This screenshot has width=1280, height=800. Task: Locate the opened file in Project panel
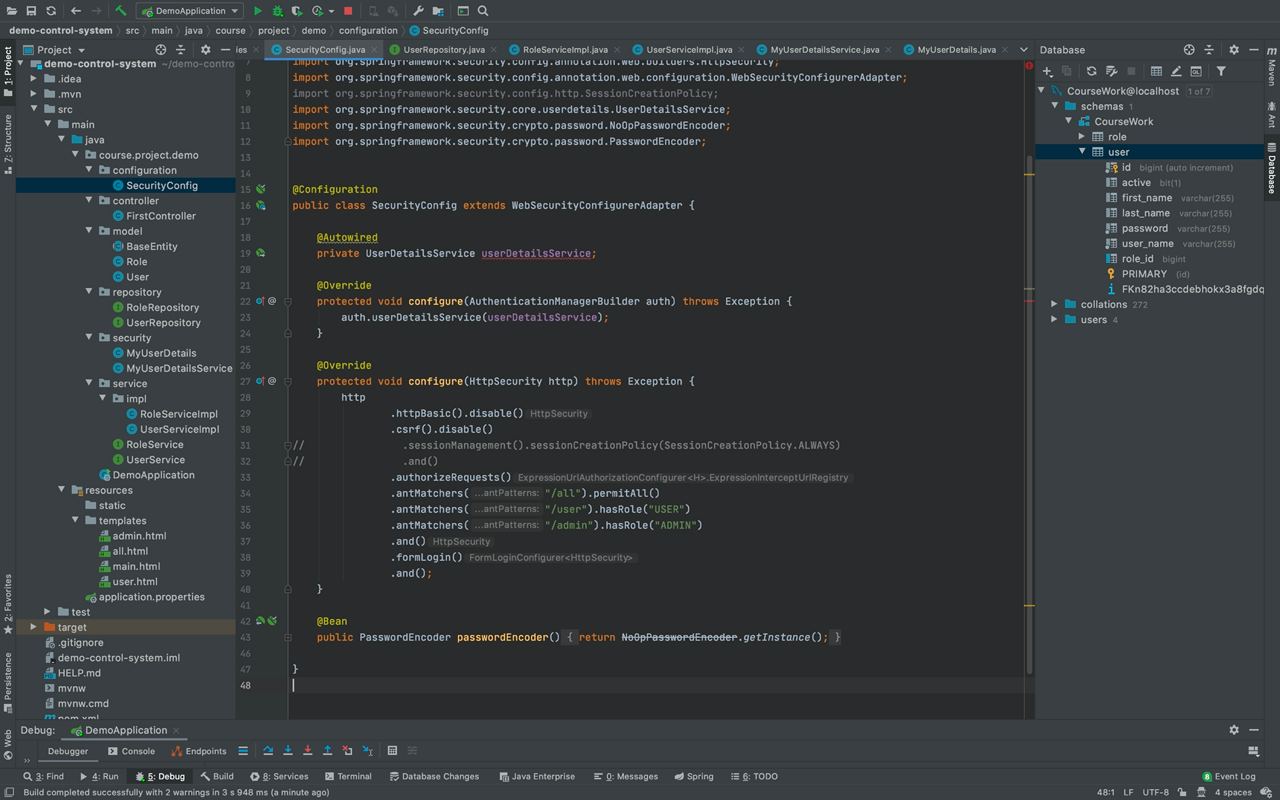pos(161,49)
